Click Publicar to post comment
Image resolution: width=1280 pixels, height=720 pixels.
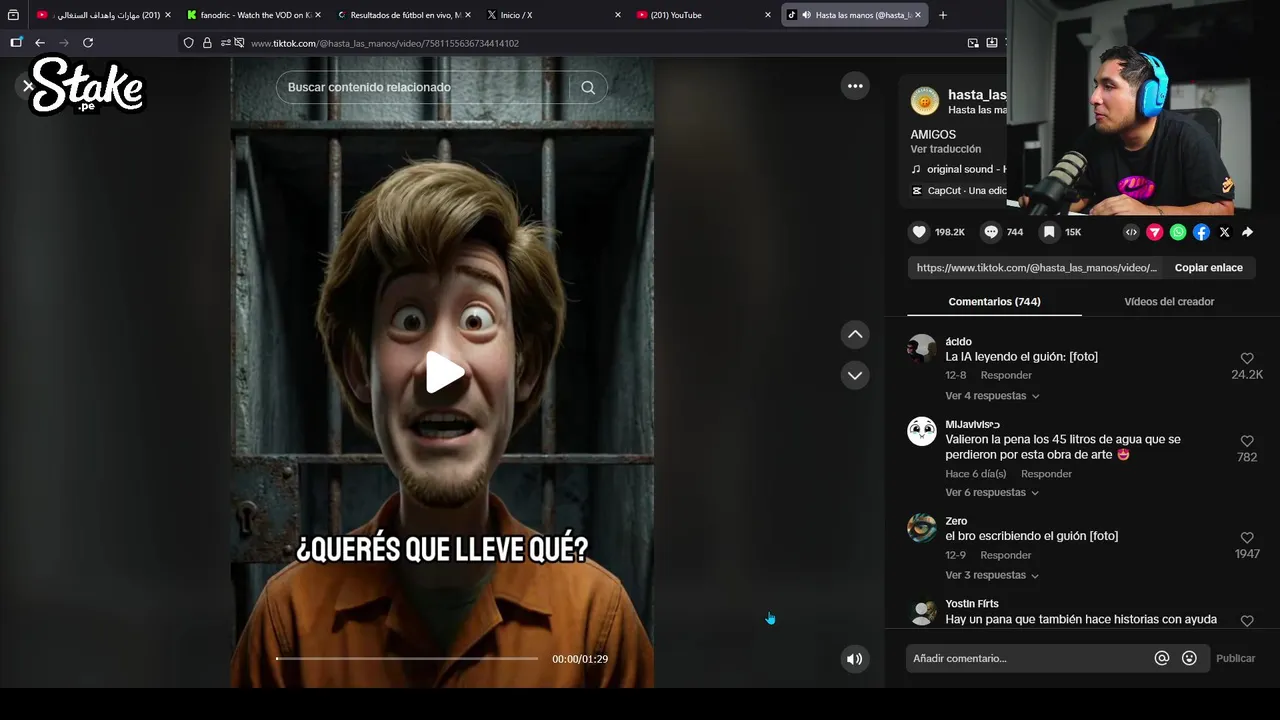1235,658
